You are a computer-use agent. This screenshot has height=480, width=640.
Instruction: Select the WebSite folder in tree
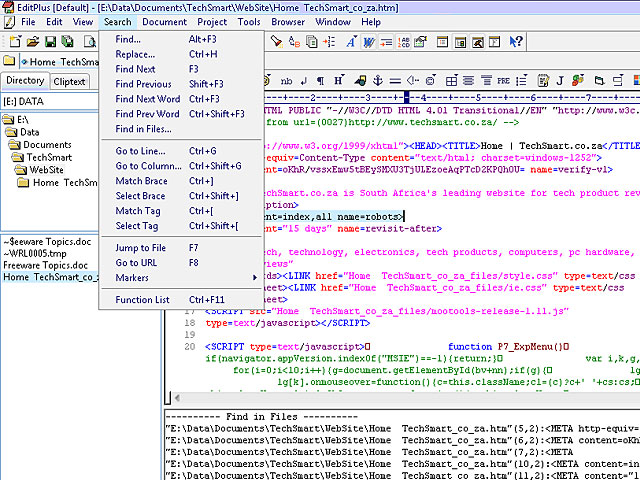point(45,170)
